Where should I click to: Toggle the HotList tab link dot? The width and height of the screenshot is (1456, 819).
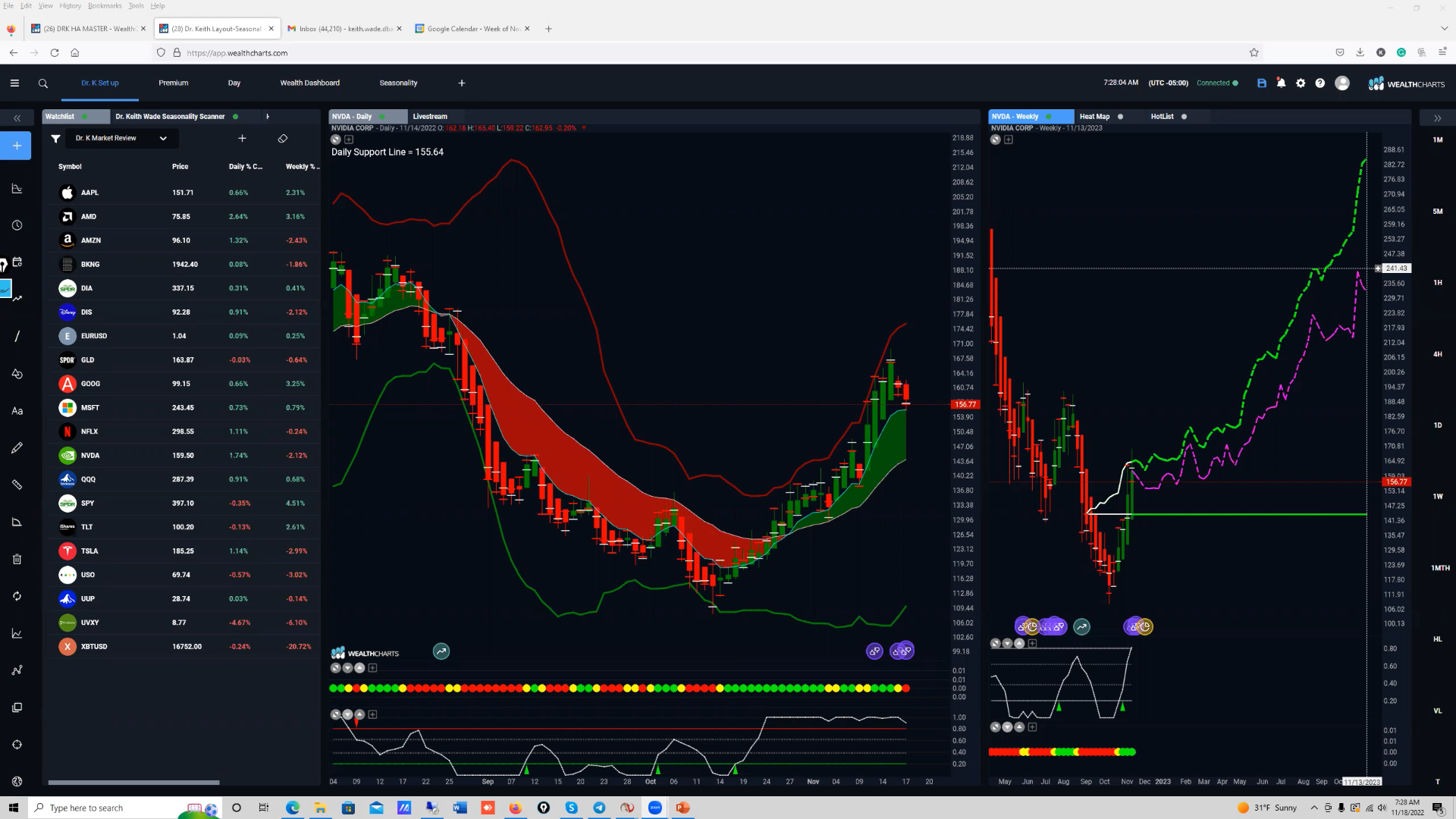pos(1184,117)
